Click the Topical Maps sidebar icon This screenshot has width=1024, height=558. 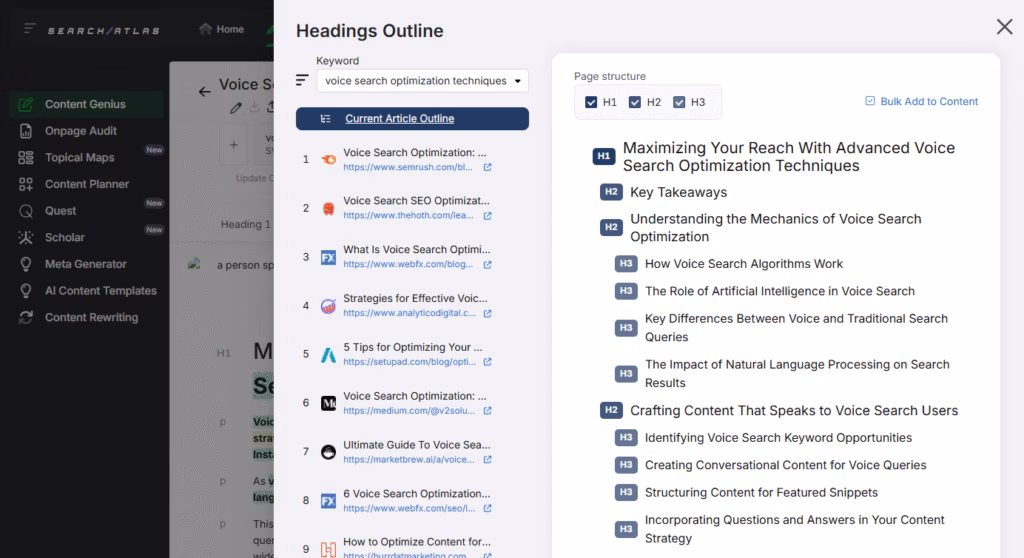(x=26, y=158)
